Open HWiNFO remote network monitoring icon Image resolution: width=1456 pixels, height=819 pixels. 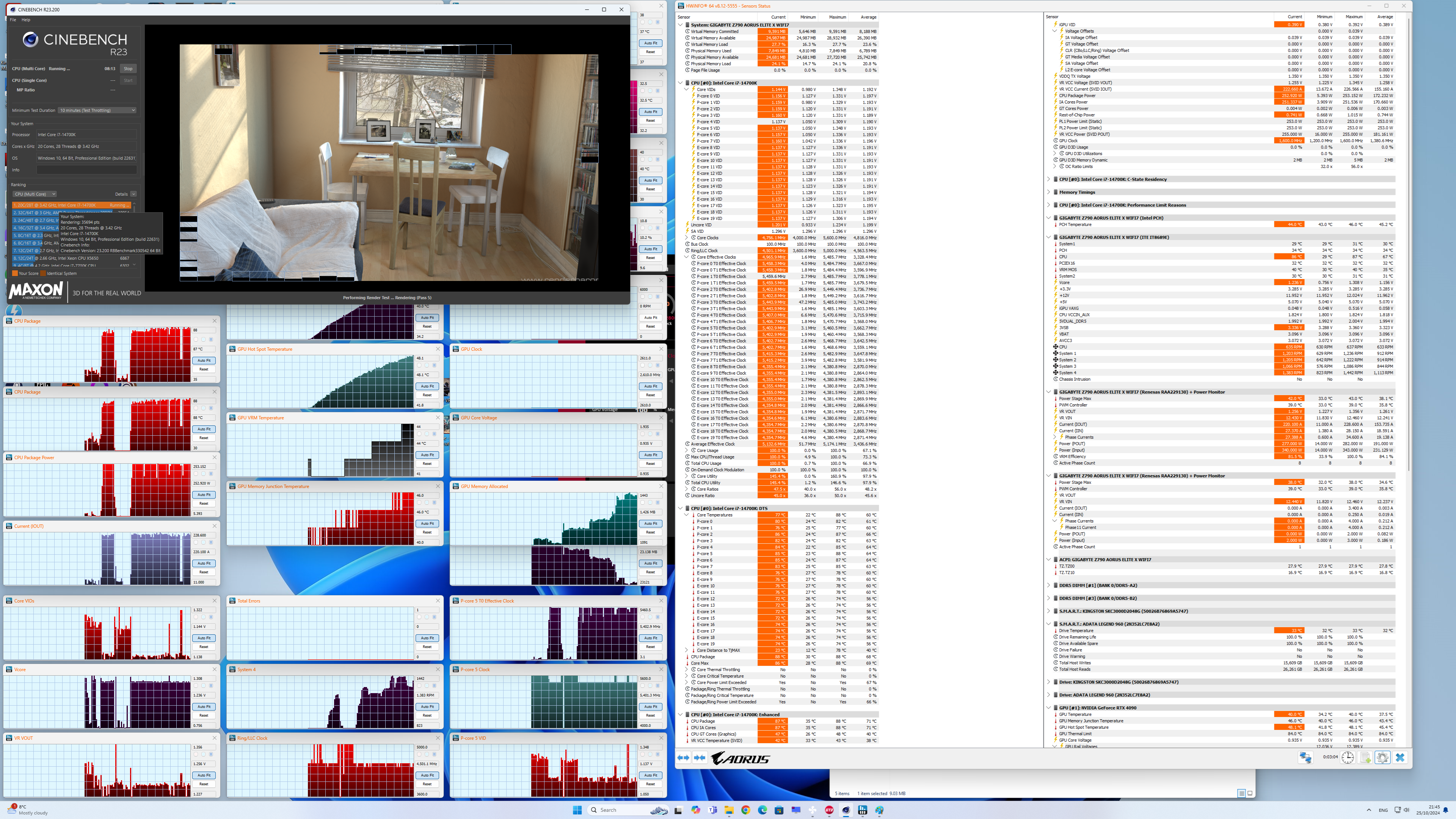point(1305,758)
